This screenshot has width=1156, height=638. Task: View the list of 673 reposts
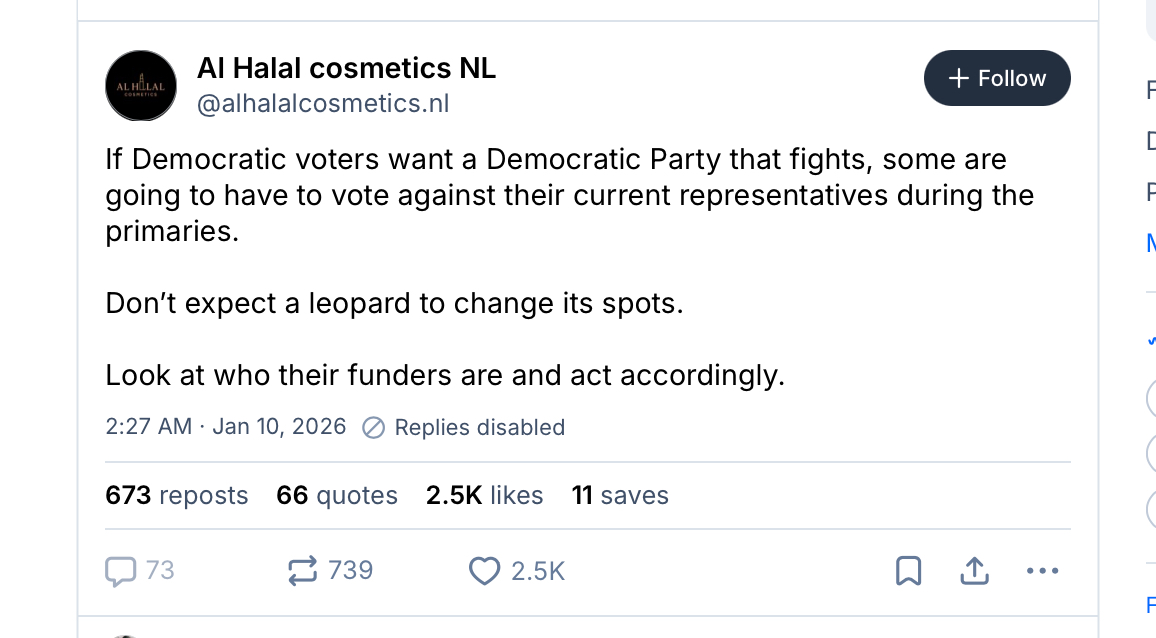tap(177, 495)
